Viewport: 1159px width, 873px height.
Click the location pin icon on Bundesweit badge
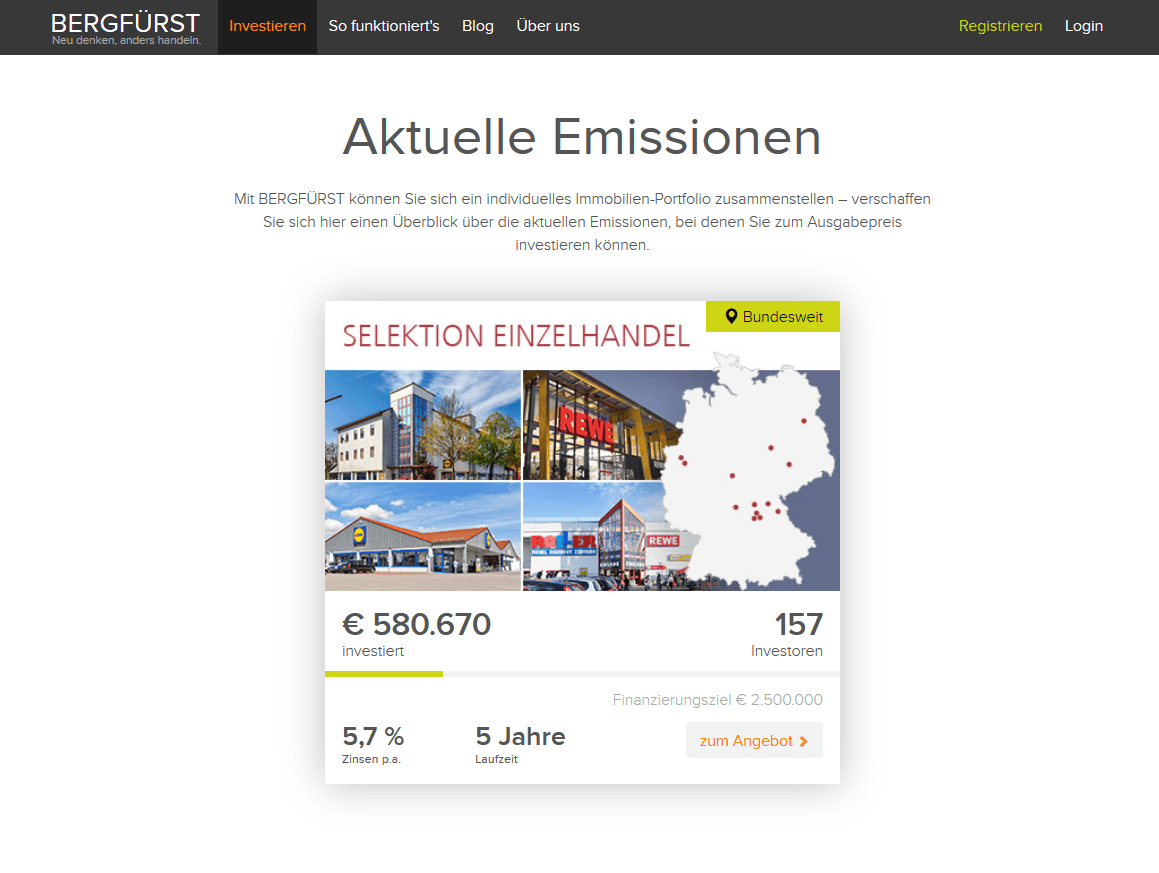click(731, 316)
